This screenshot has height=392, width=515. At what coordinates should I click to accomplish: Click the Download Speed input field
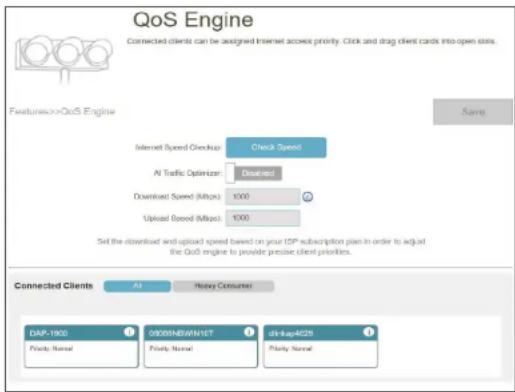pos(263,196)
